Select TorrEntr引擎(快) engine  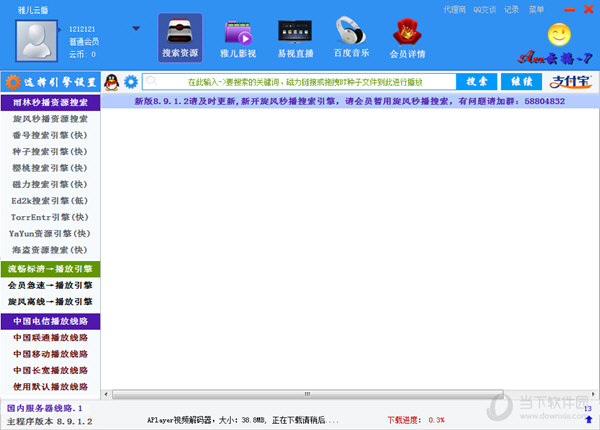[x=51, y=217]
